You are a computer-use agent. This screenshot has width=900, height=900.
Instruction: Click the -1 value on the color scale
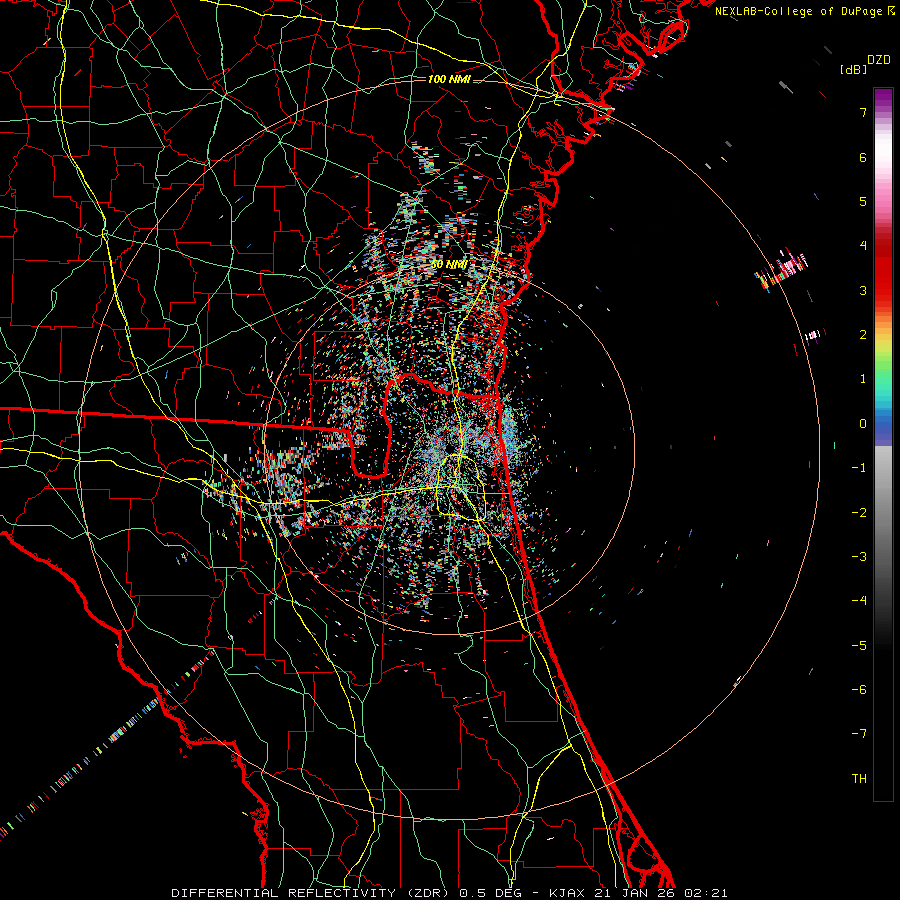(x=859, y=468)
